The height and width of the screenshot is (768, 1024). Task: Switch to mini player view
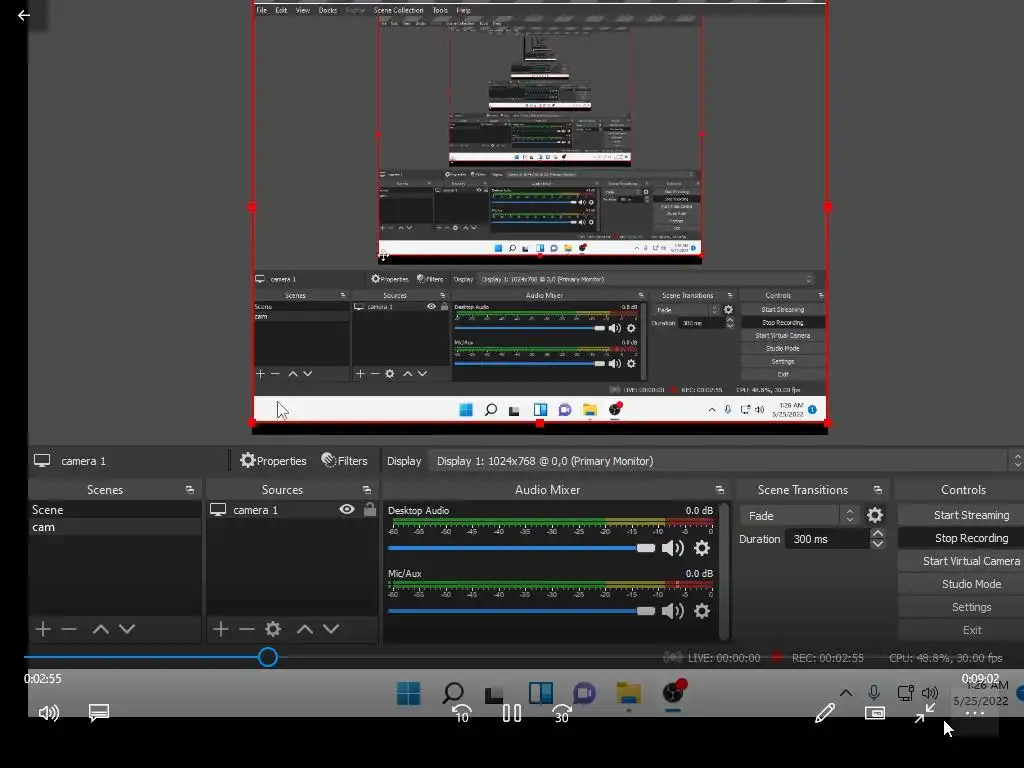(874, 712)
